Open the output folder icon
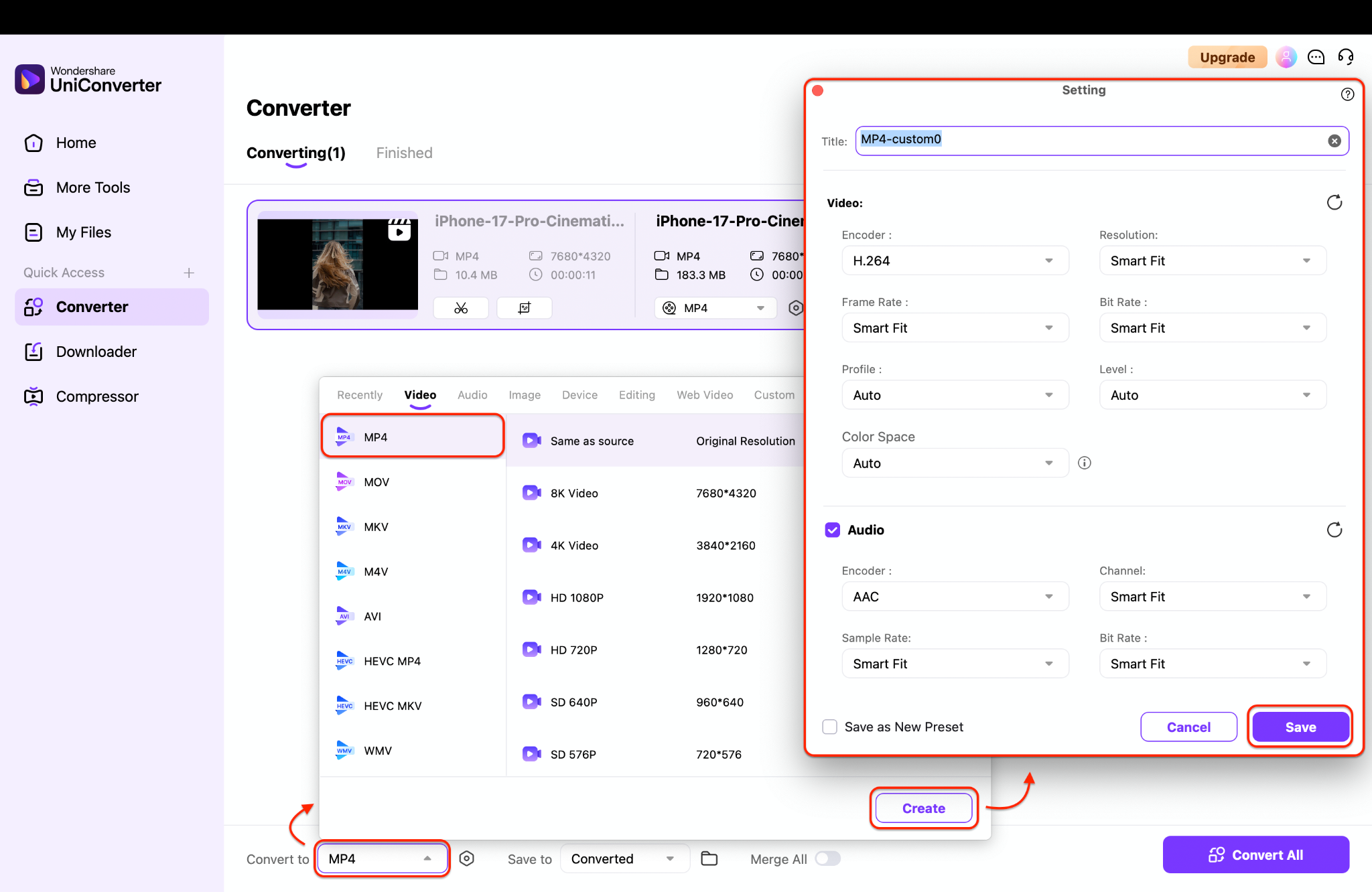The height and width of the screenshot is (892, 1372). pyautogui.click(x=709, y=859)
